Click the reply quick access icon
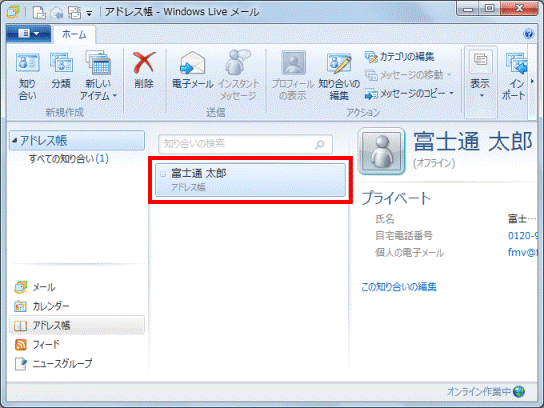This screenshot has width=544, height=408. pos(57,12)
